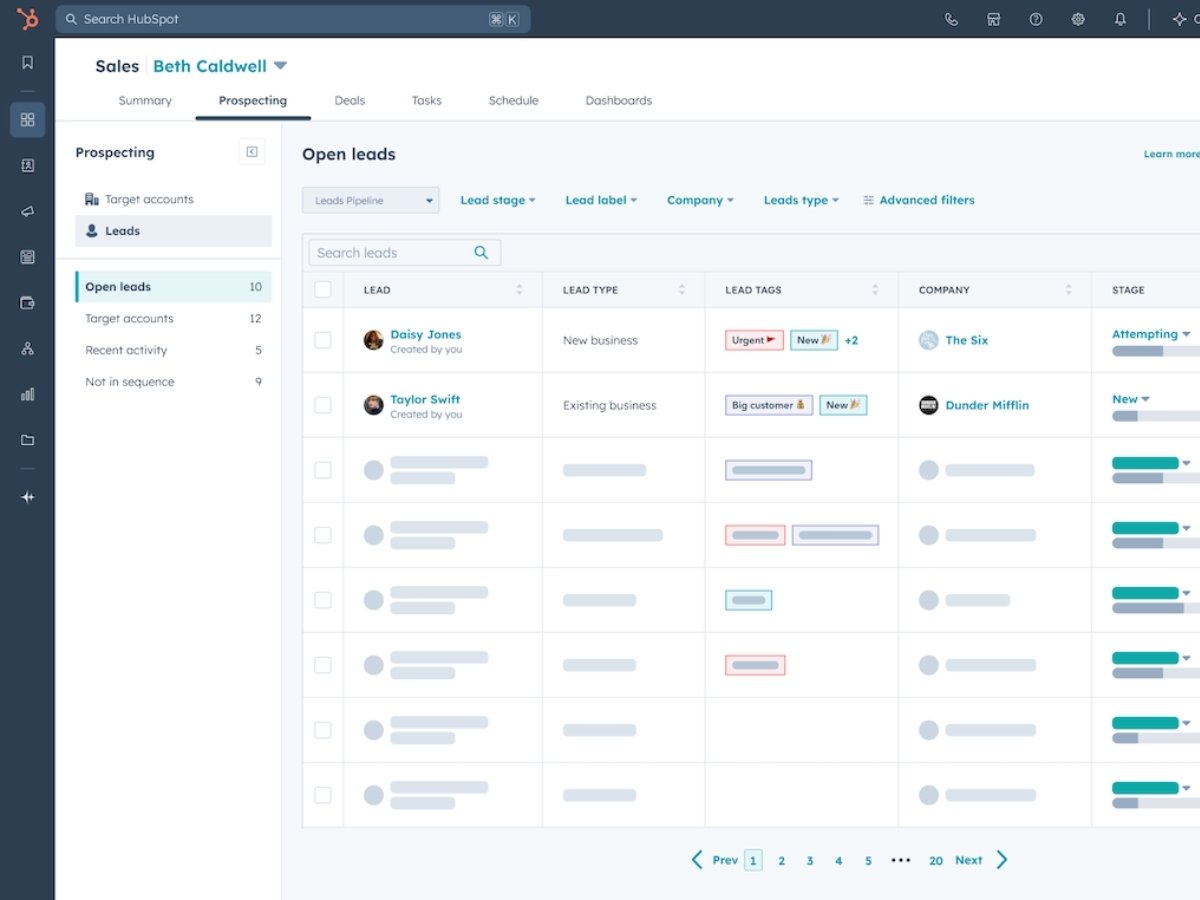Image resolution: width=1200 pixels, height=900 pixels.
Task: Click the Search HubSpot field
Action: tap(293, 19)
